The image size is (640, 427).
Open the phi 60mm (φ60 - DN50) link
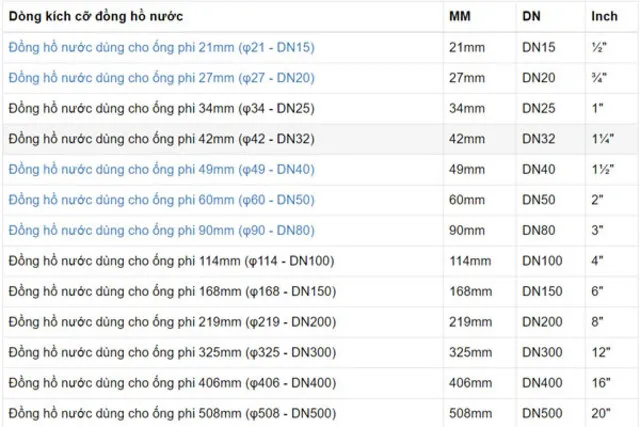161,200
